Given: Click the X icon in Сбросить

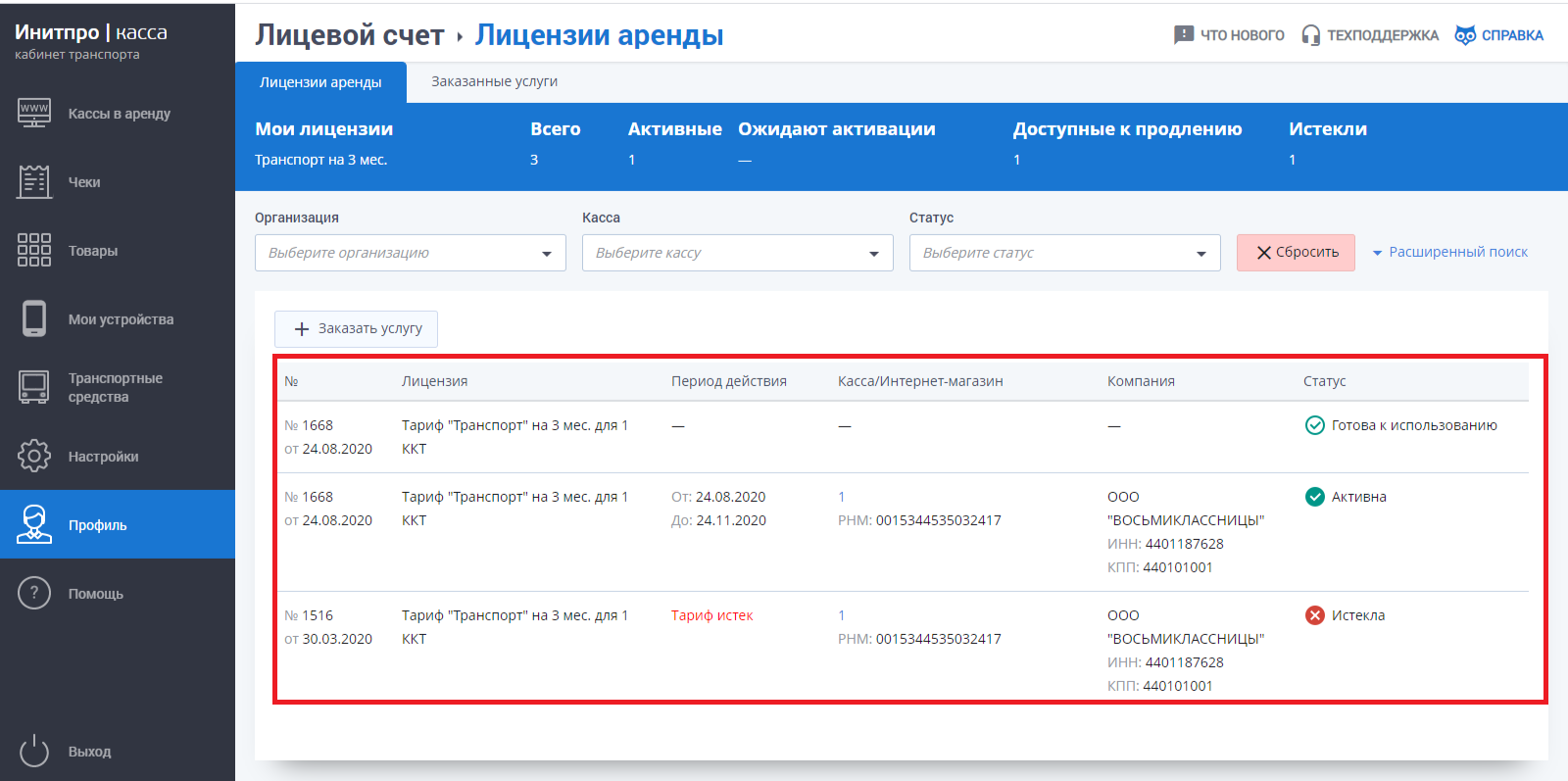Looking at the screenshot, I should click(1264, 253).
